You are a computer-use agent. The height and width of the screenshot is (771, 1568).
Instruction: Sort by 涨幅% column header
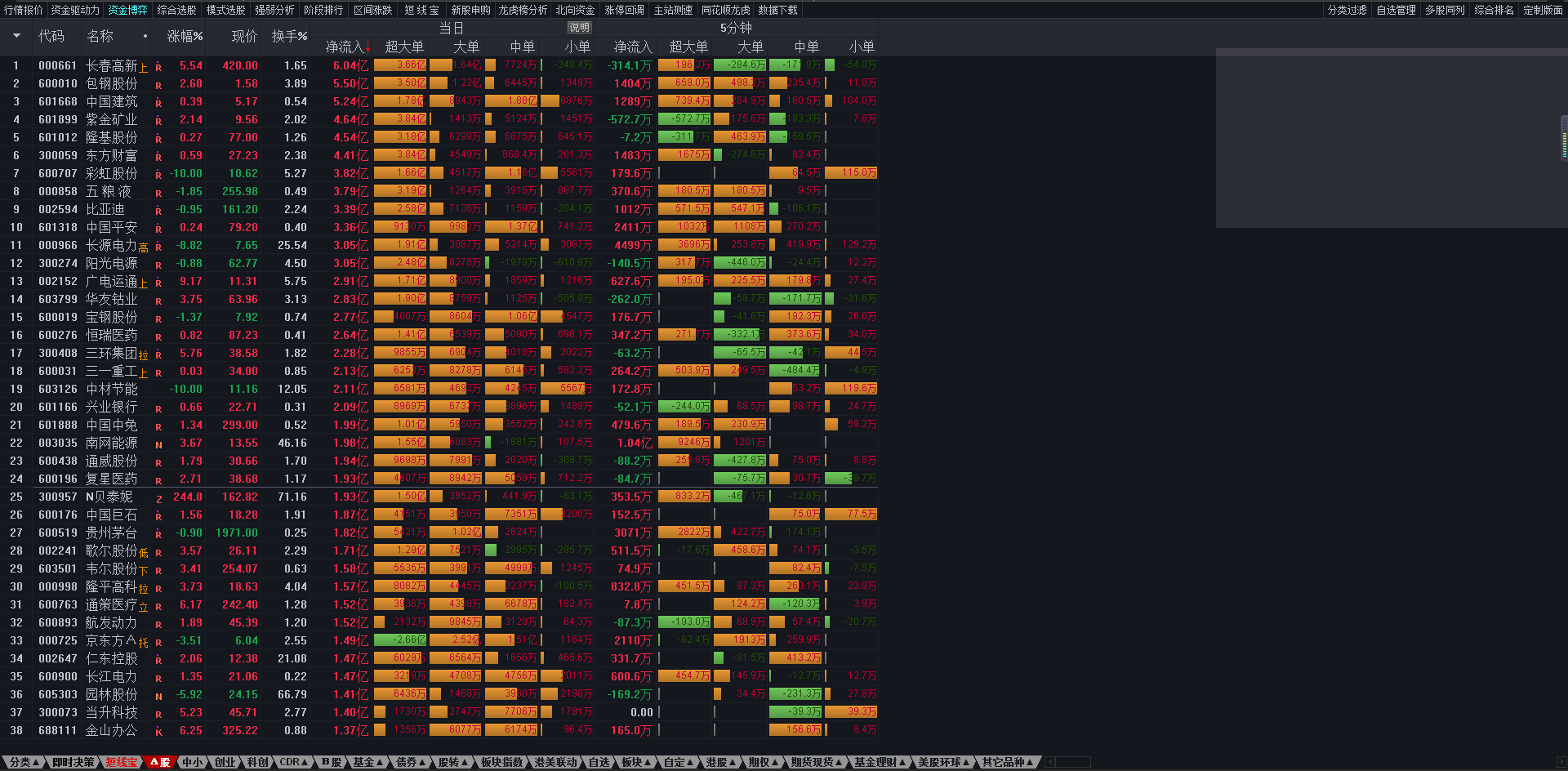(185, 36)
